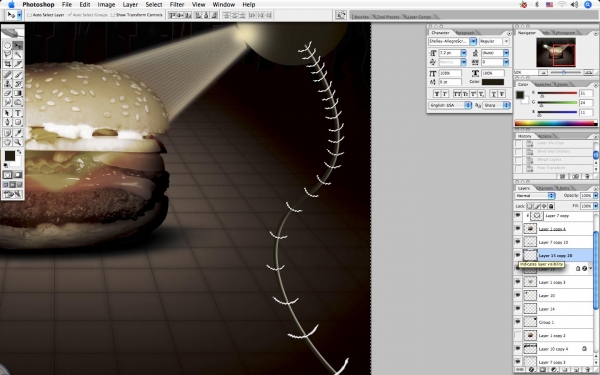Select the Slice tool
This screenshot has width=600, height=375.
coord(18,64)
